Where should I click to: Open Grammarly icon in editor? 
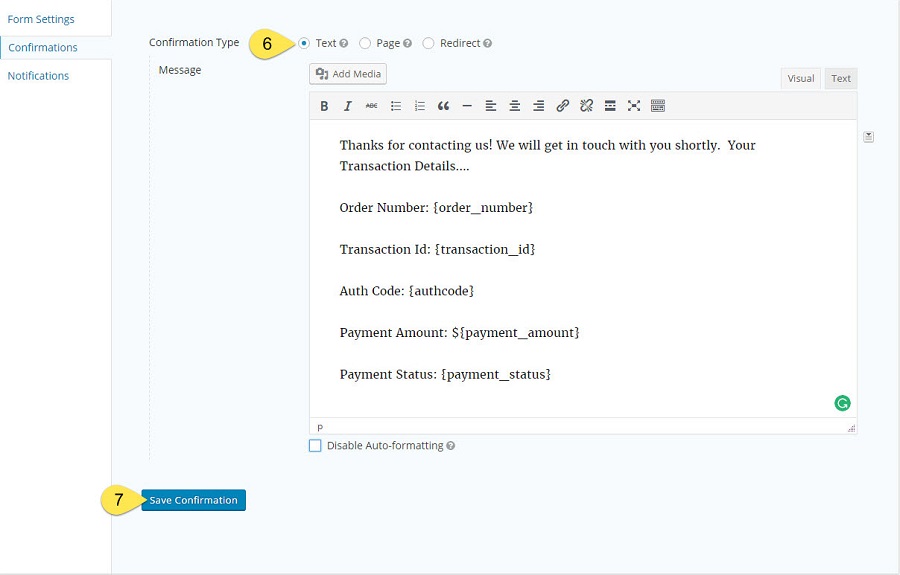pyautogui.click(x=842, y=403)
